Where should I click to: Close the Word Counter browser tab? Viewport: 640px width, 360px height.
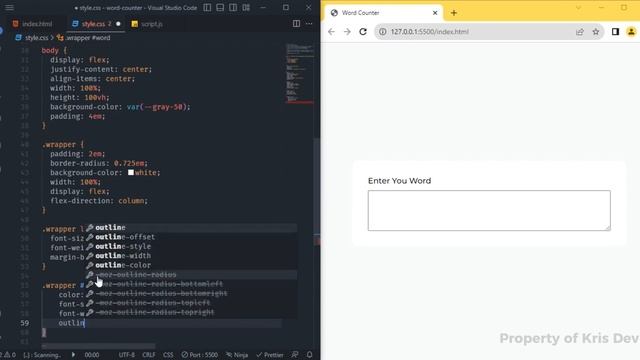[x=435, y=13]
